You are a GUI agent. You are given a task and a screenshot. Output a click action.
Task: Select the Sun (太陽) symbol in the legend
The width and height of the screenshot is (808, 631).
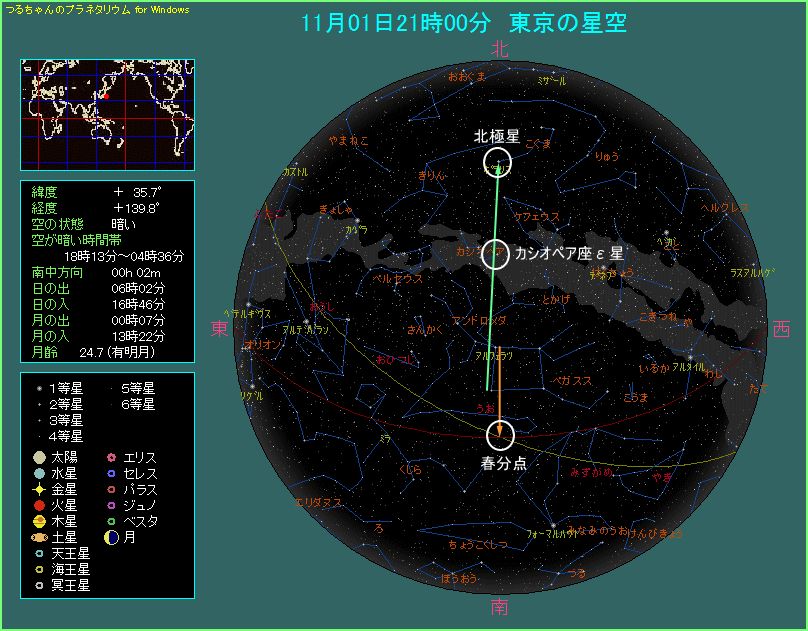coord(38,456)
